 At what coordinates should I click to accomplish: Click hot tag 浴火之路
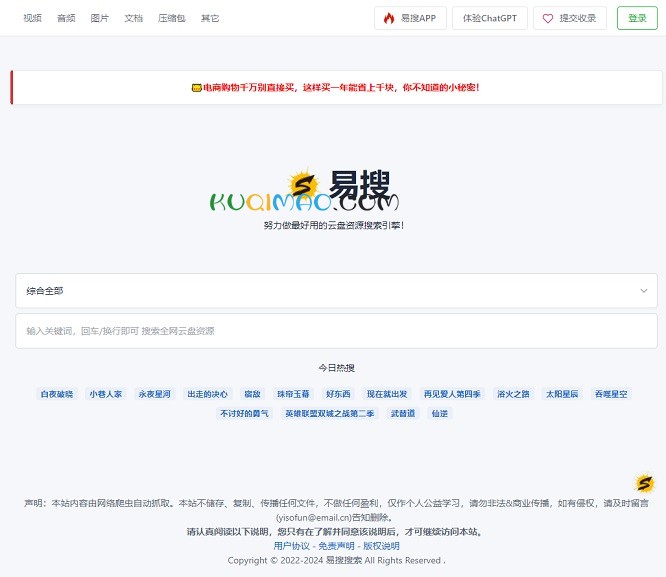513,394
